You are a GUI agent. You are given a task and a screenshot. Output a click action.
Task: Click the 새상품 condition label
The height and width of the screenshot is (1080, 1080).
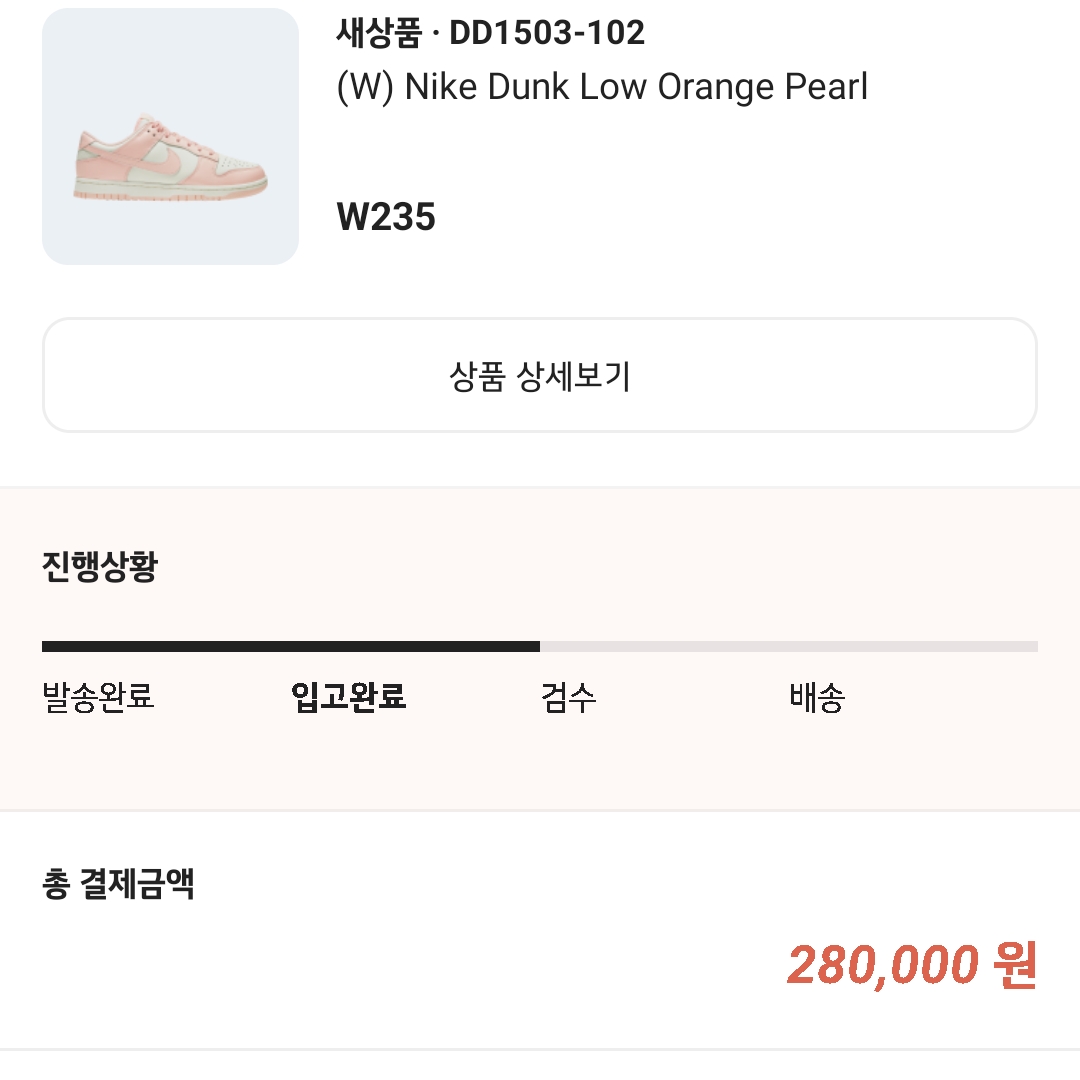tap(378, 33)
